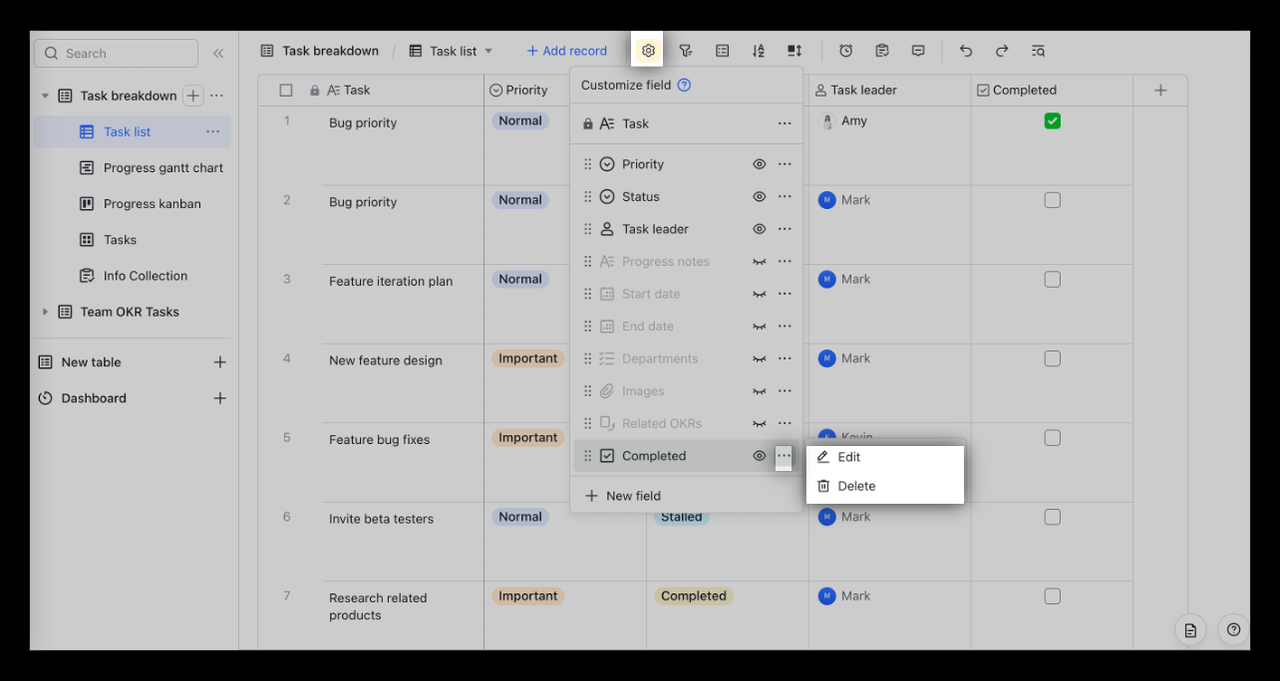Collapse the Task breakdown table group

[x=45, y=96]
